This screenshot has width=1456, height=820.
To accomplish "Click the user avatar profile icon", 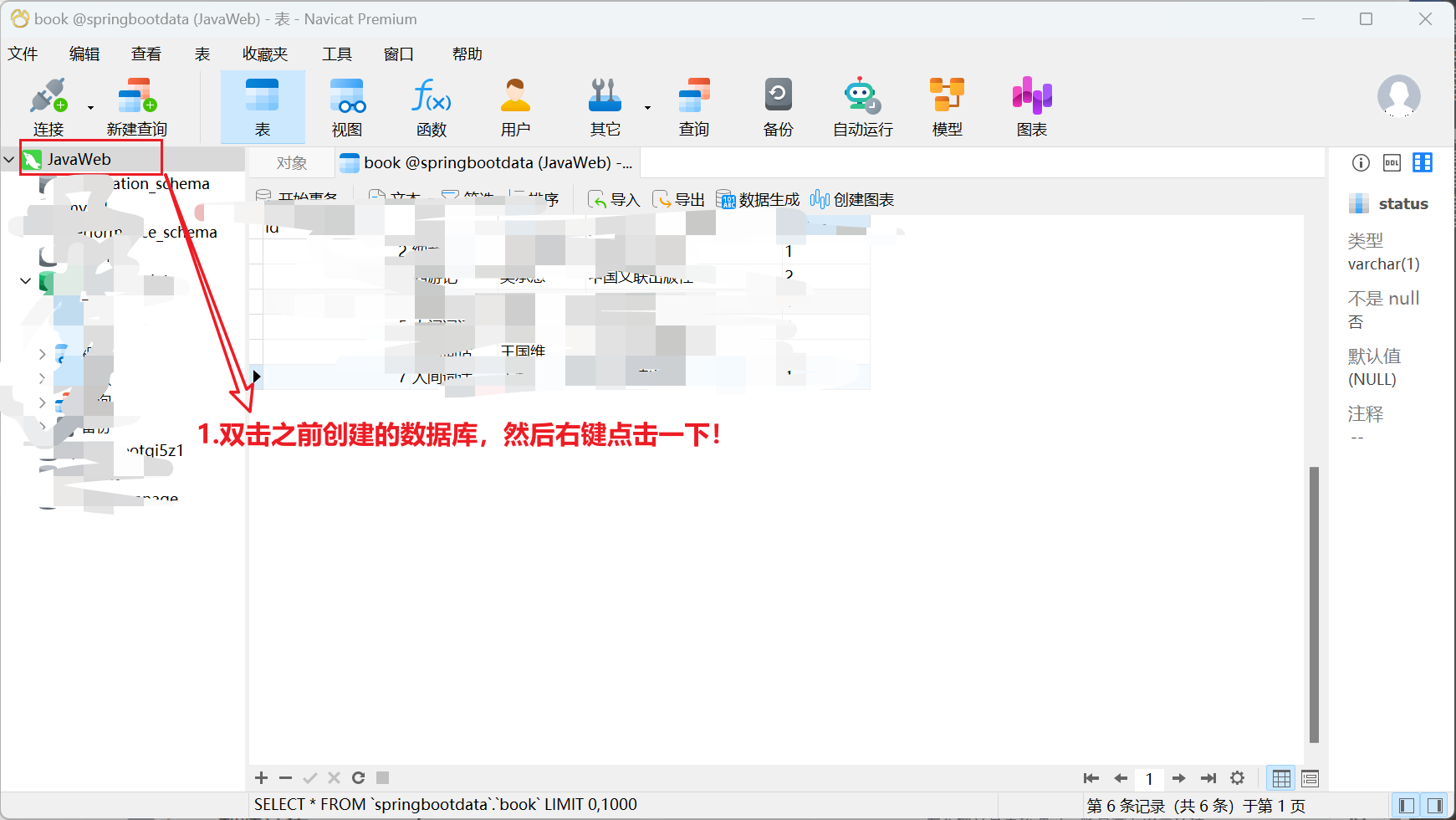I will click(1399, 95).
